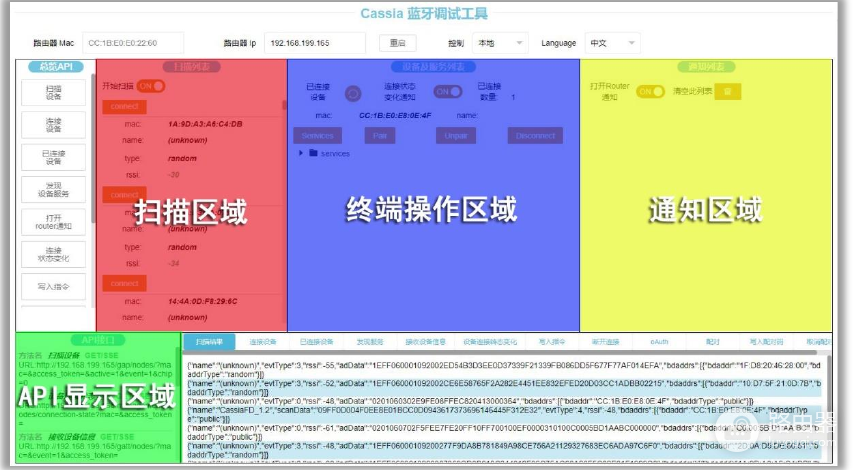
Task: Click the 已连接数量 count 1
Action: pyautogui.click(x=513, y=97)
